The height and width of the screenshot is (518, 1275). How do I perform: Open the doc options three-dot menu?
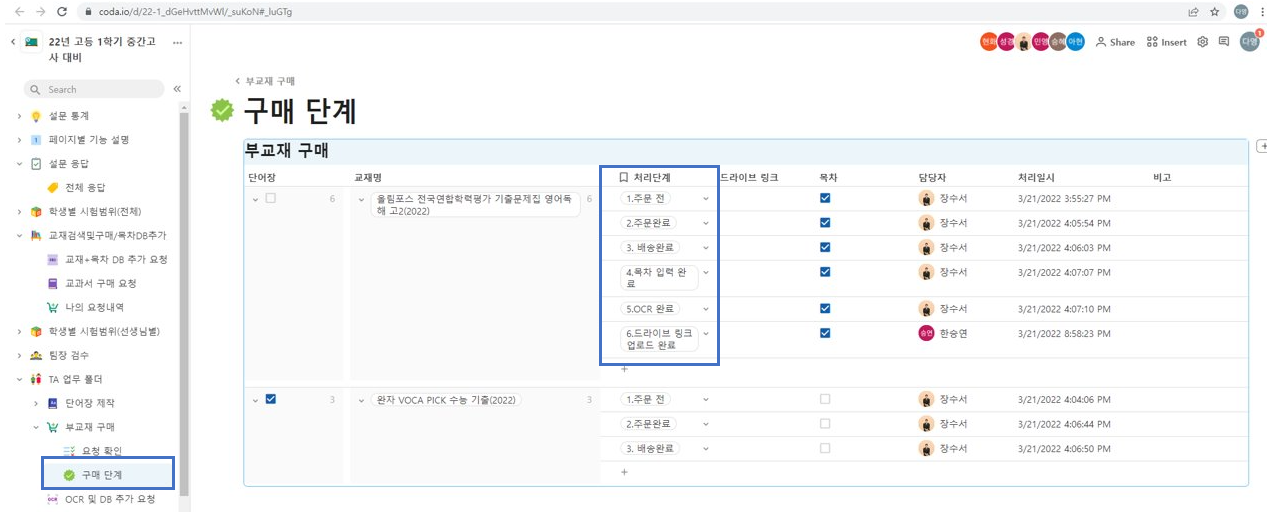point(178,43)
